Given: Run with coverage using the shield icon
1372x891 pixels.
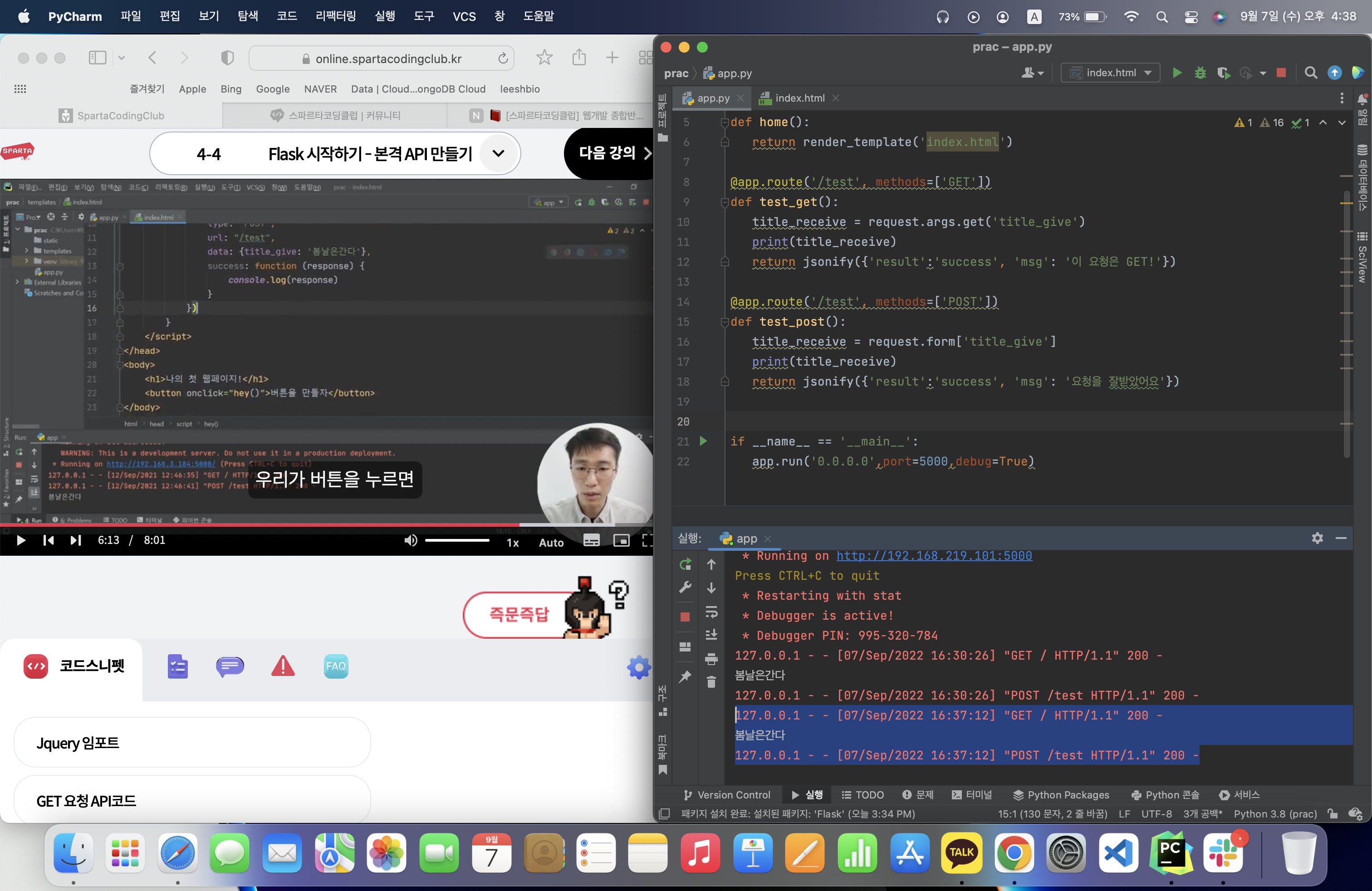Looking at the screenshot, I should (x=1223, y=73).
